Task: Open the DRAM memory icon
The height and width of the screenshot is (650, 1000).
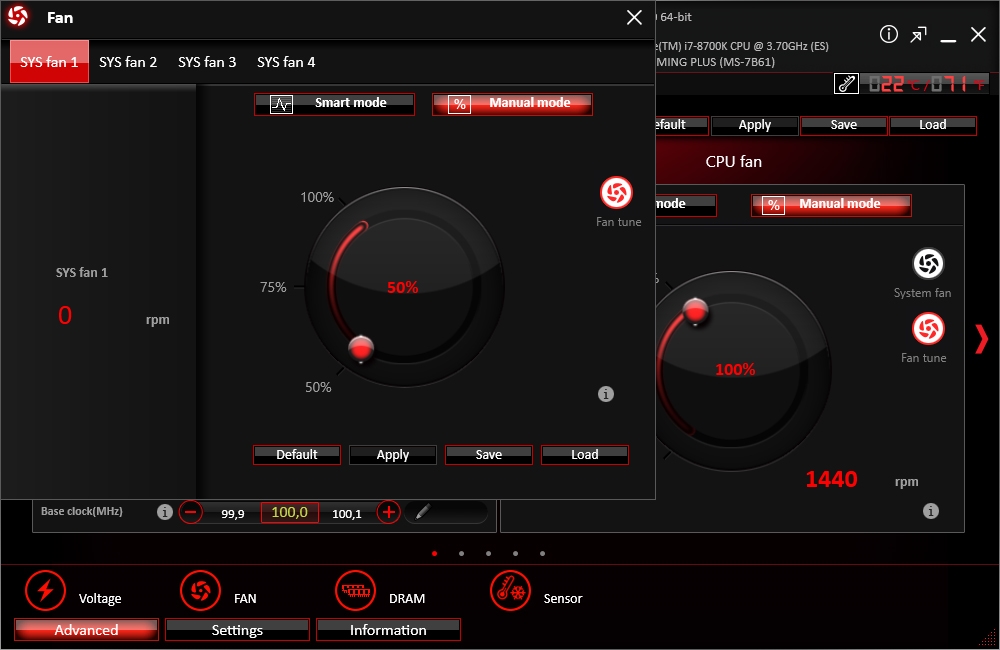Action: tap(355, 591)
